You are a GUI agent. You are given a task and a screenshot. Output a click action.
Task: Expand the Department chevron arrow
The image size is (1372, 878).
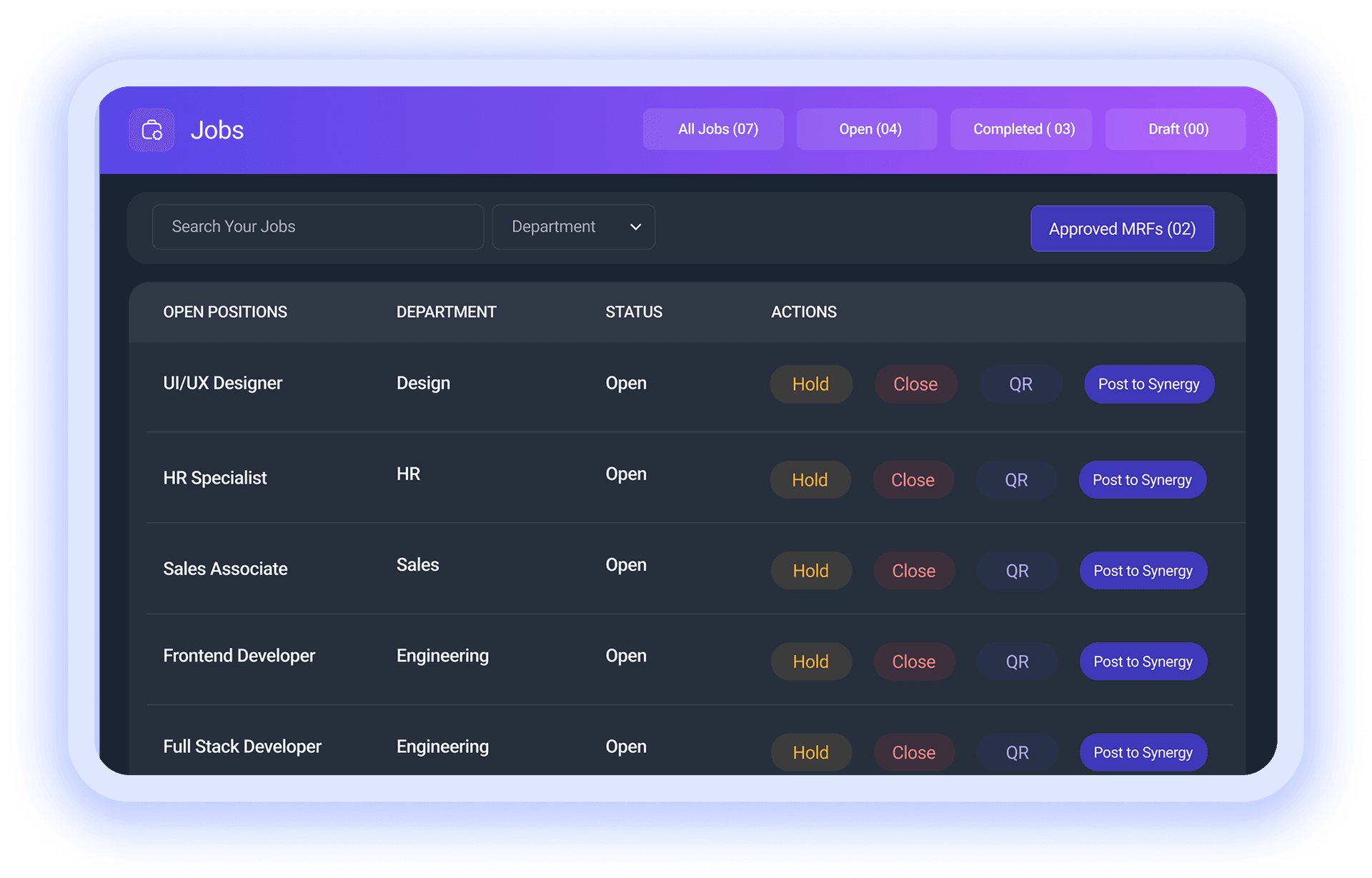(635, 226)
